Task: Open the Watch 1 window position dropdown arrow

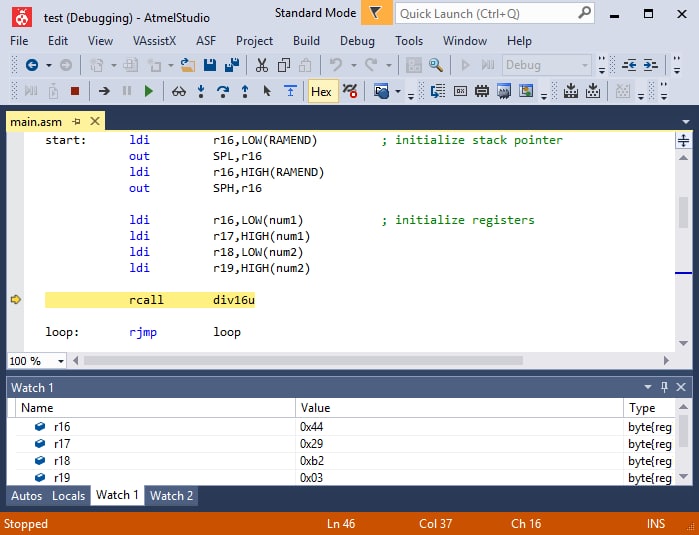Action: click(648, 387)
